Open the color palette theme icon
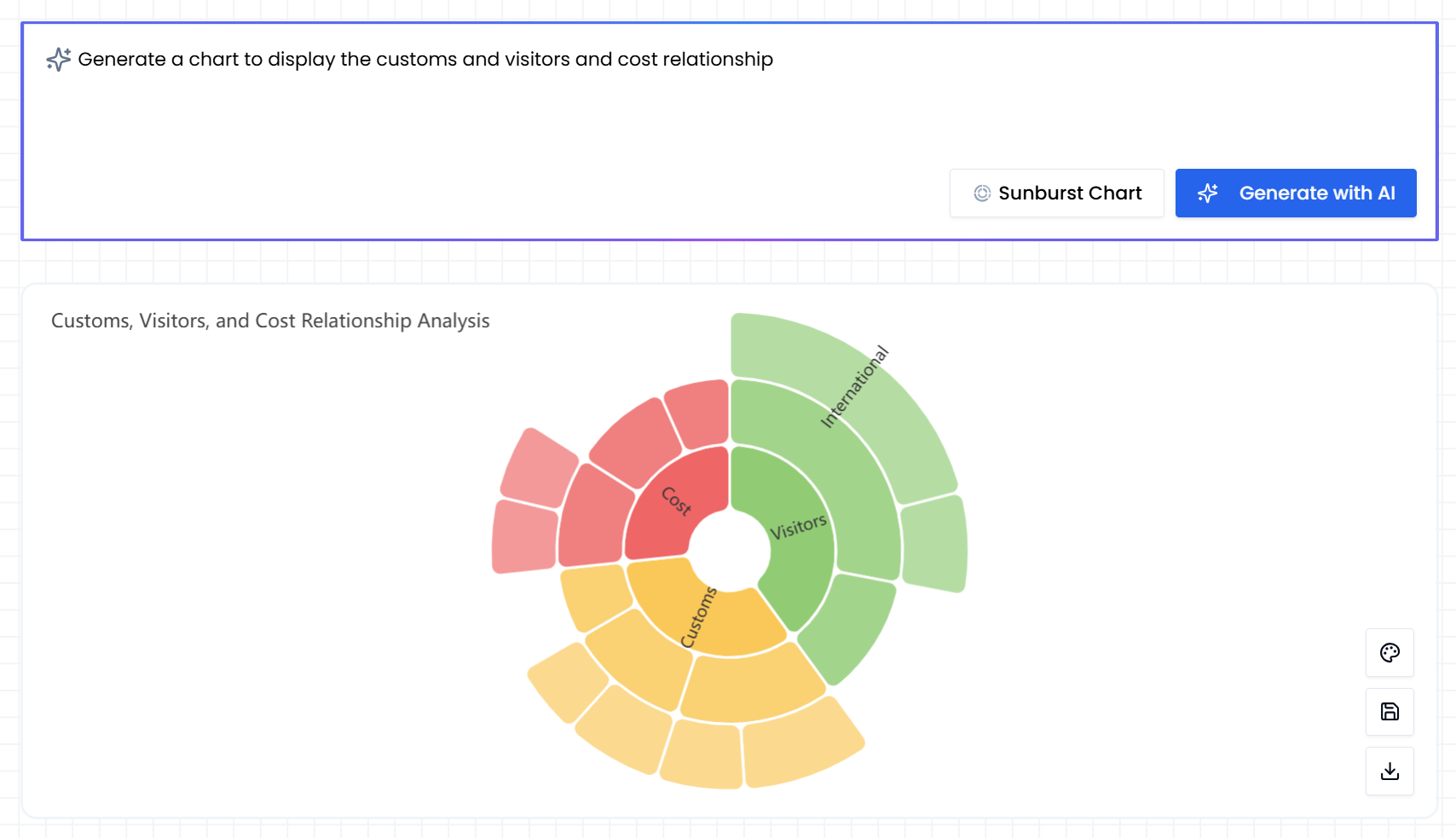 (1390, 653)
